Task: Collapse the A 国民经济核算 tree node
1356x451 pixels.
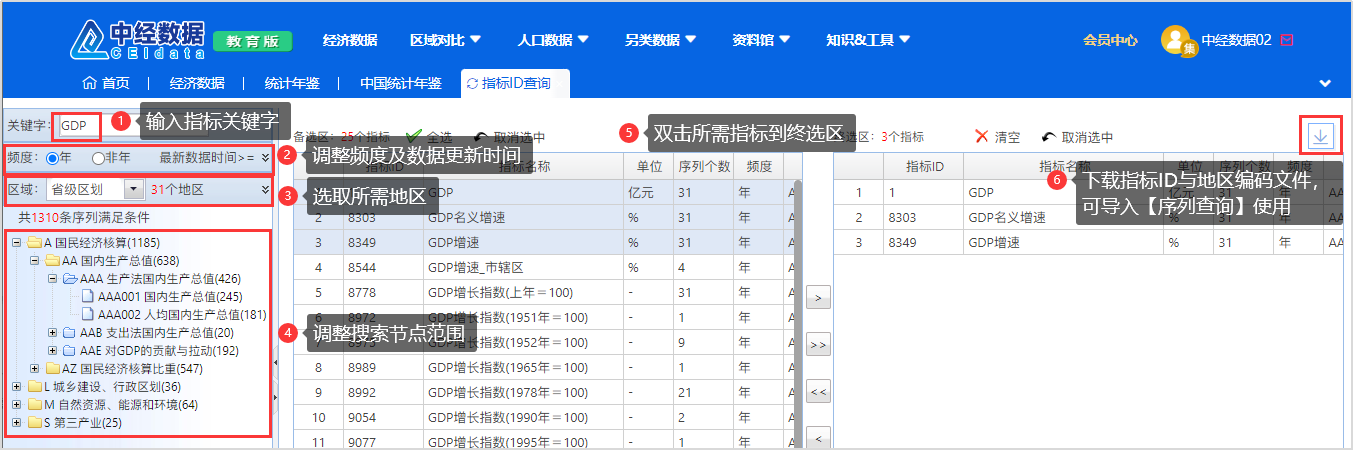Action: [16, 243]
